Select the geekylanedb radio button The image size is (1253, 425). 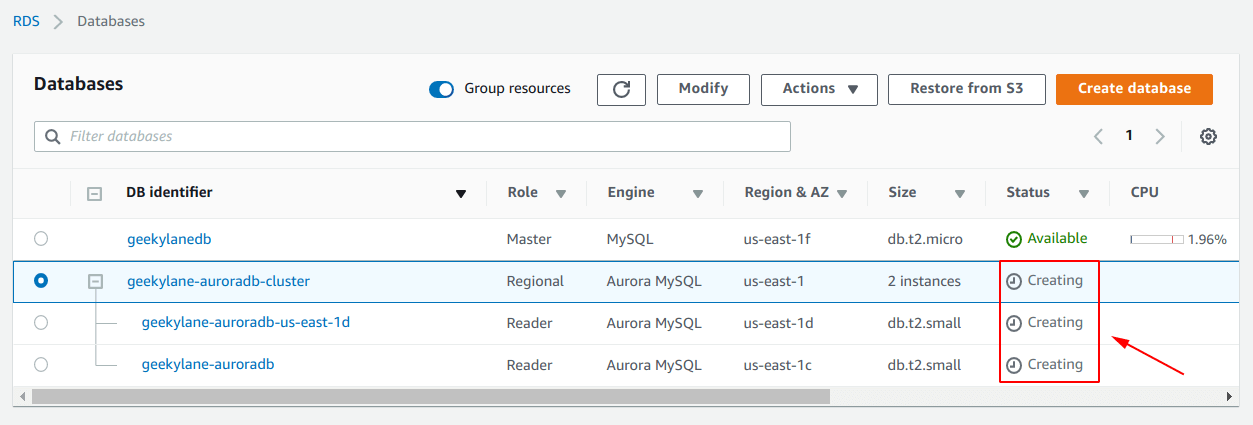(40, 239)
